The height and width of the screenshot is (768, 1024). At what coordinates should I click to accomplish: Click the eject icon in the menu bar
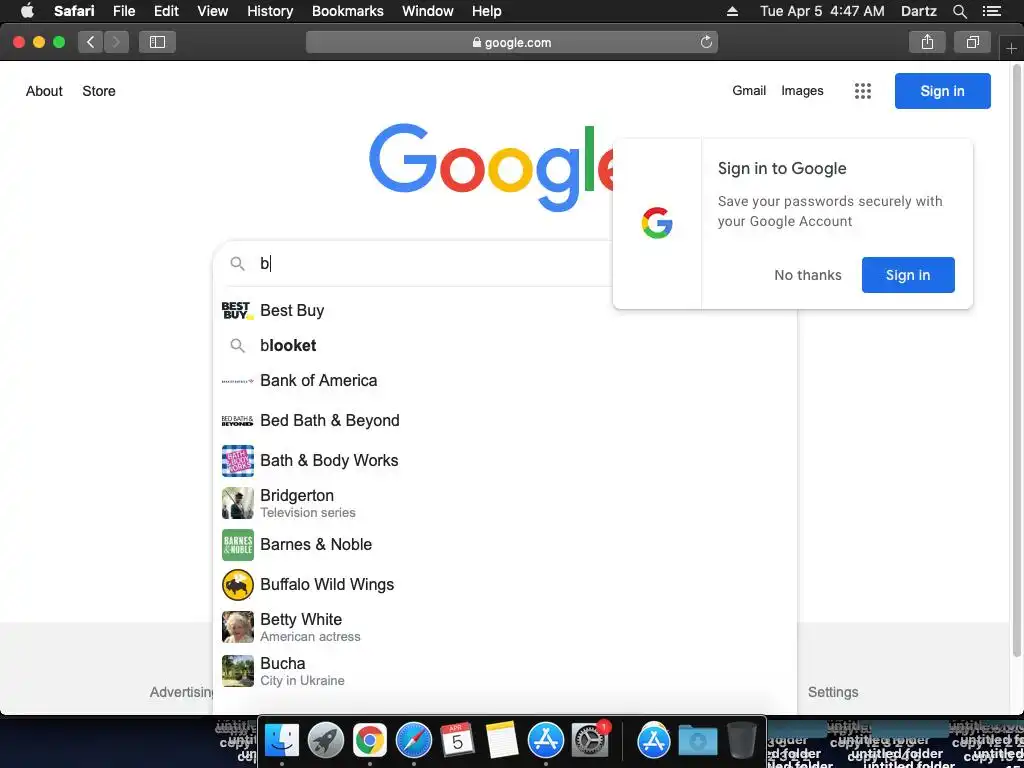tap(732, 11)
